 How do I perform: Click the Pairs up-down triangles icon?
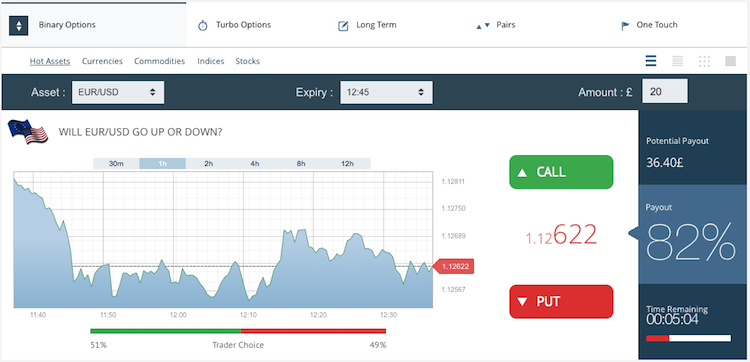click(483, 26)
